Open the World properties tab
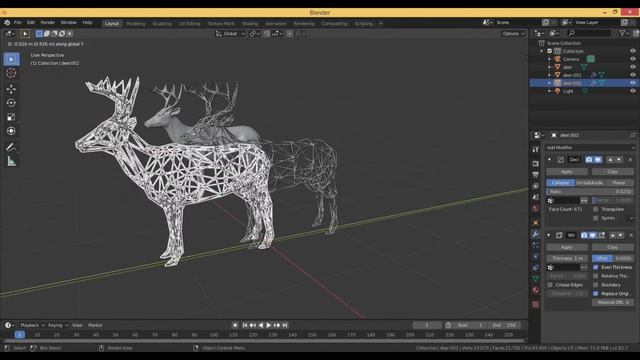This screenshot has height=360, width=640. [536, 209]
